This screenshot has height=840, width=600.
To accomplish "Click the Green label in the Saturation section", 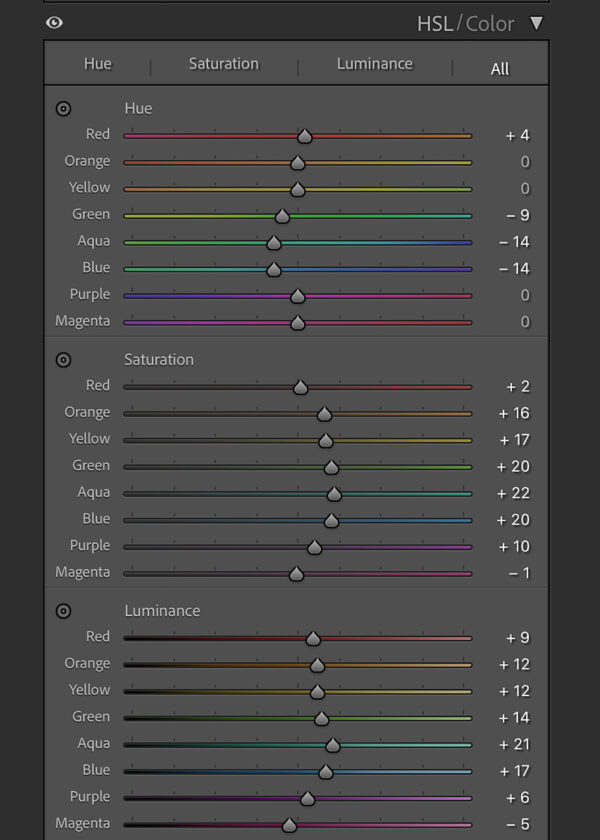I will click(91, 466).
